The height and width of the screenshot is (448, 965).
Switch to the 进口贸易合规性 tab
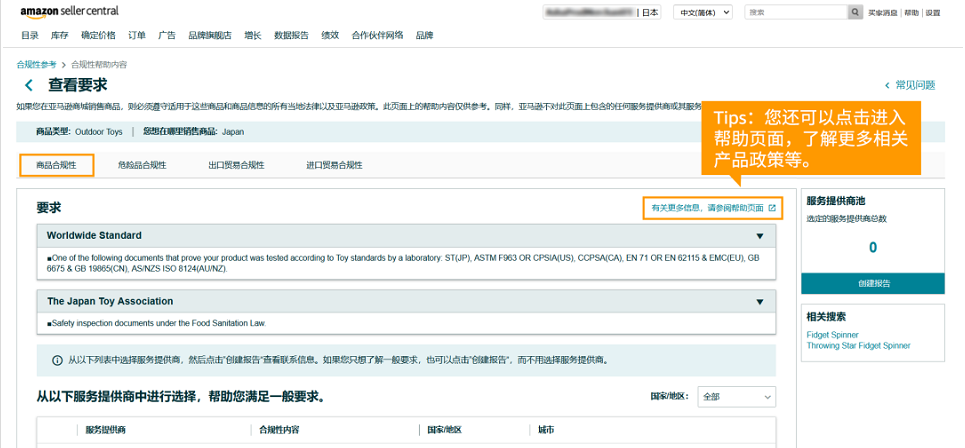tap(334, 165)
